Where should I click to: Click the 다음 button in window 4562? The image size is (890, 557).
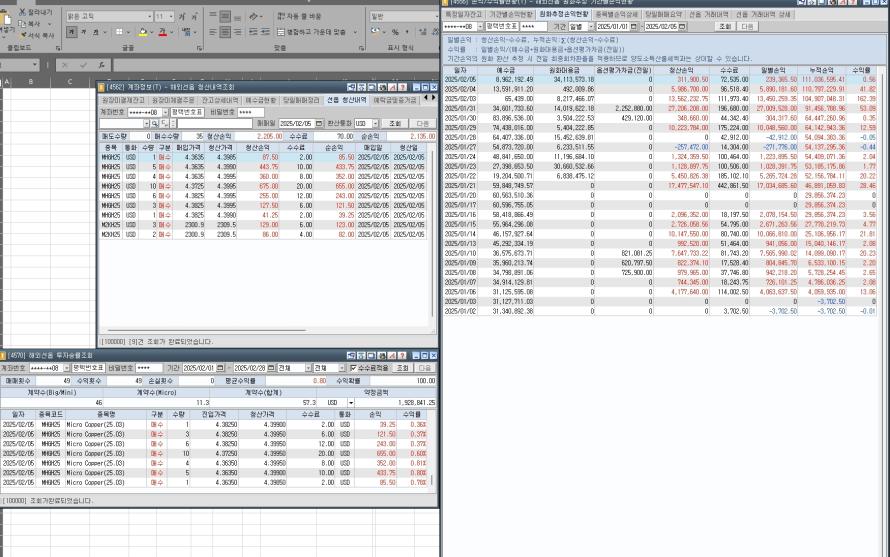tap(423, 123)
